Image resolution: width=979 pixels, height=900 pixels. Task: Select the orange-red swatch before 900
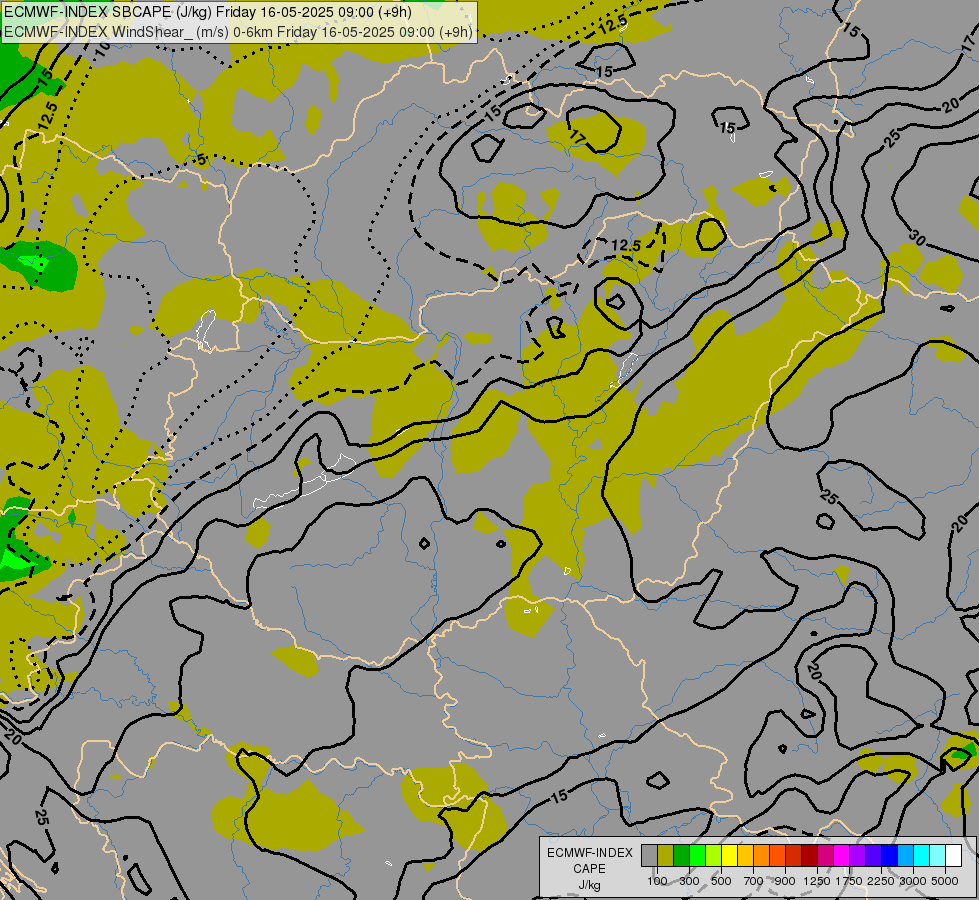(778, 856)
